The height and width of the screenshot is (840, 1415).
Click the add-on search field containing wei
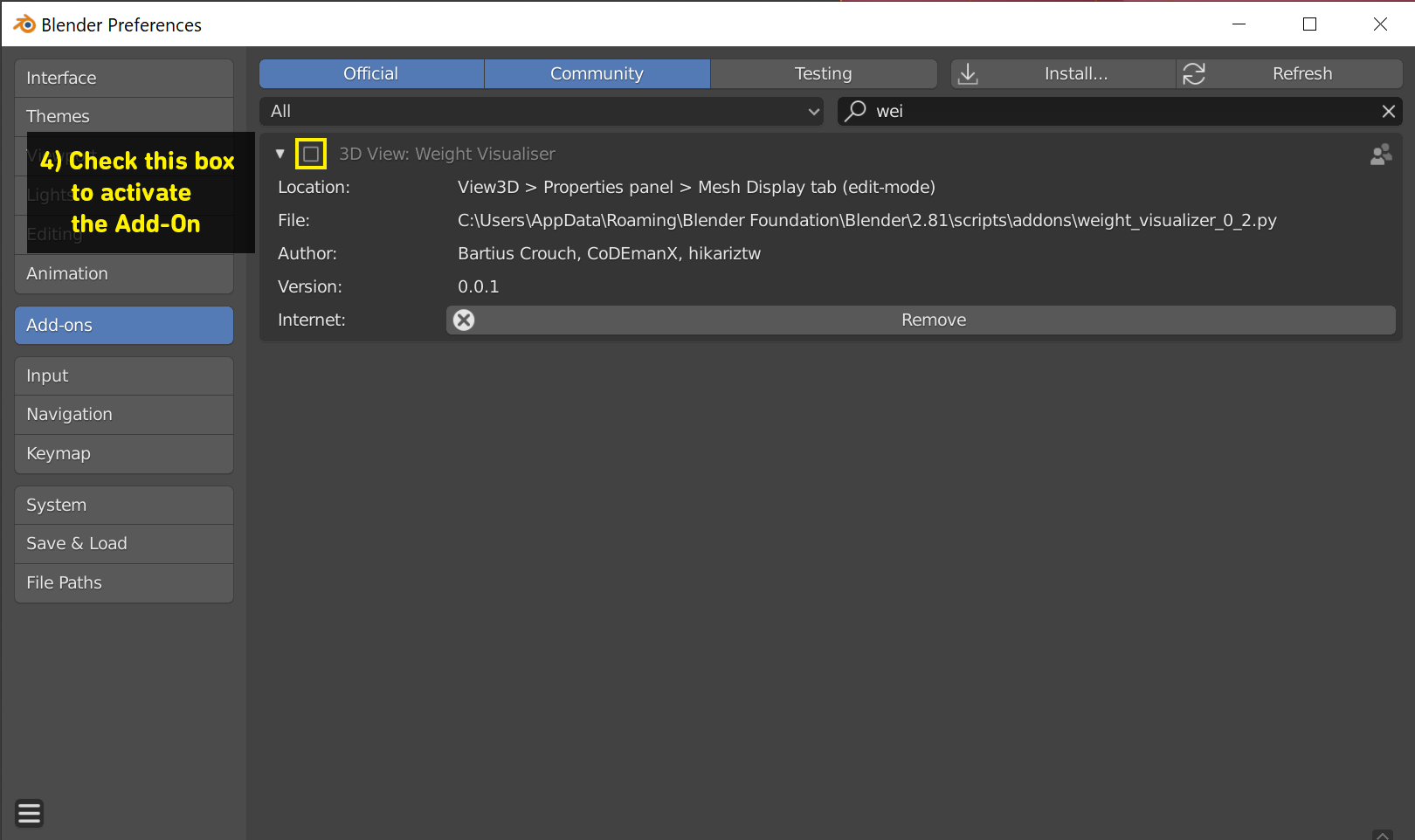click(x=1120, y=111)
